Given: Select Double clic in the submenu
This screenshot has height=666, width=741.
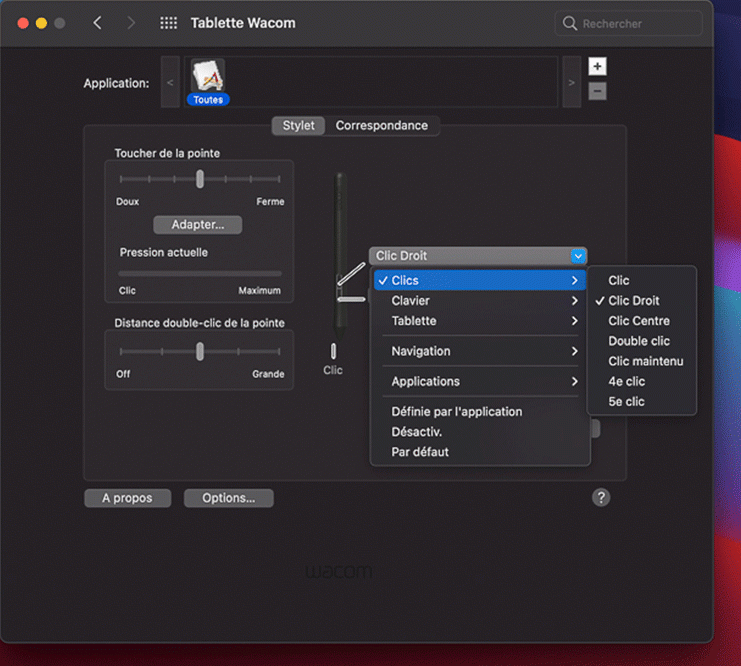Looking at the screenshot, I should point(641,341).
